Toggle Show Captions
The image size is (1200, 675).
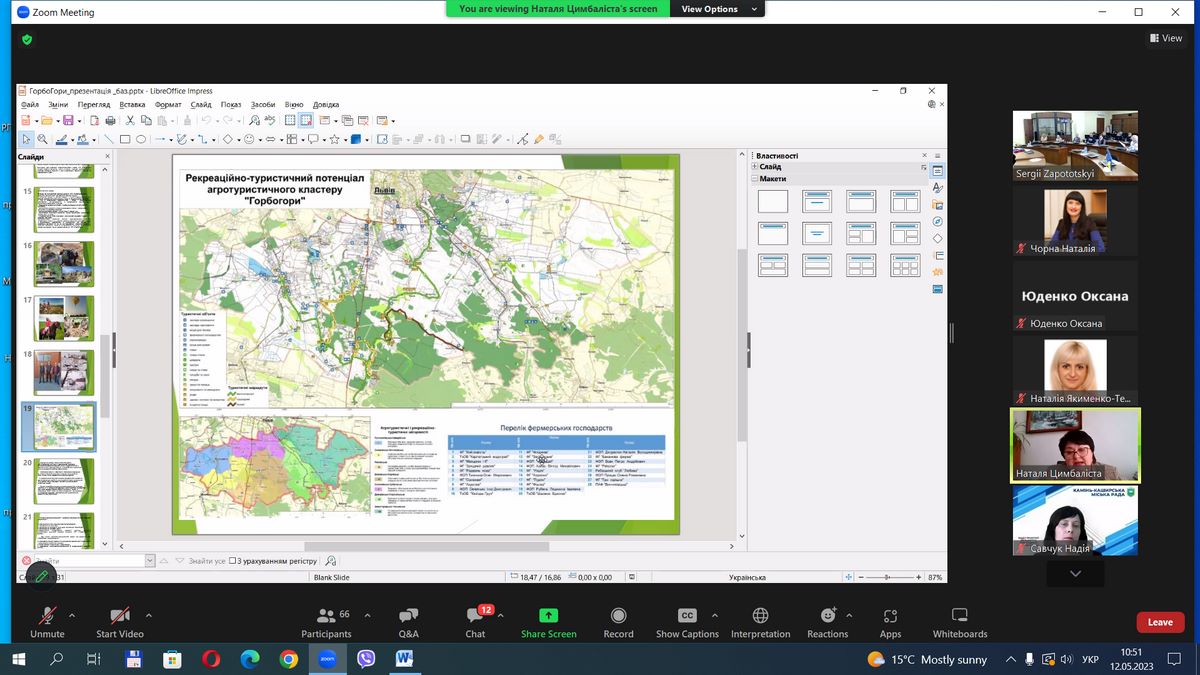pos(687,616)
